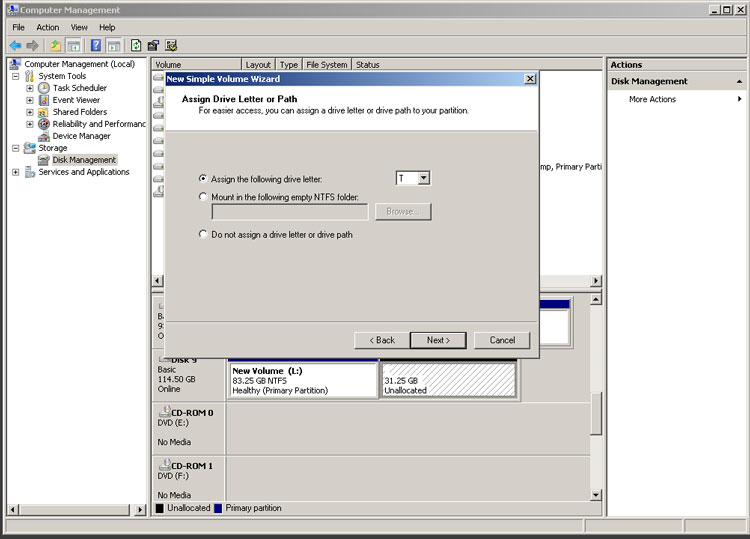Open the Help menu
The height and width of the screenshot is (539, 750).
coord(107,27)
